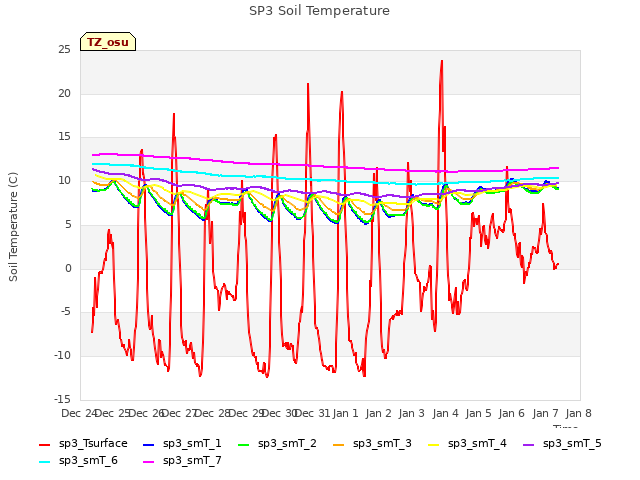Toggle sp3_smT_3 legend entry
This screenshot has width=640, height=480.
point(372,444)
